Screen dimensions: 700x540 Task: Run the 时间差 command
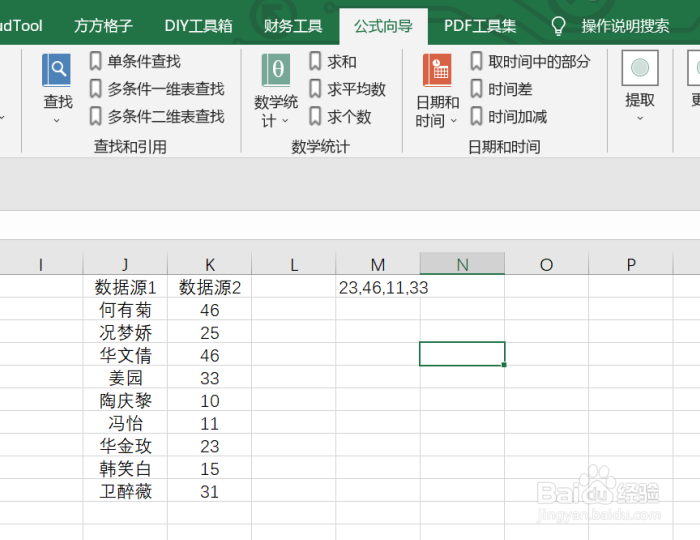[x=510, y=89]
